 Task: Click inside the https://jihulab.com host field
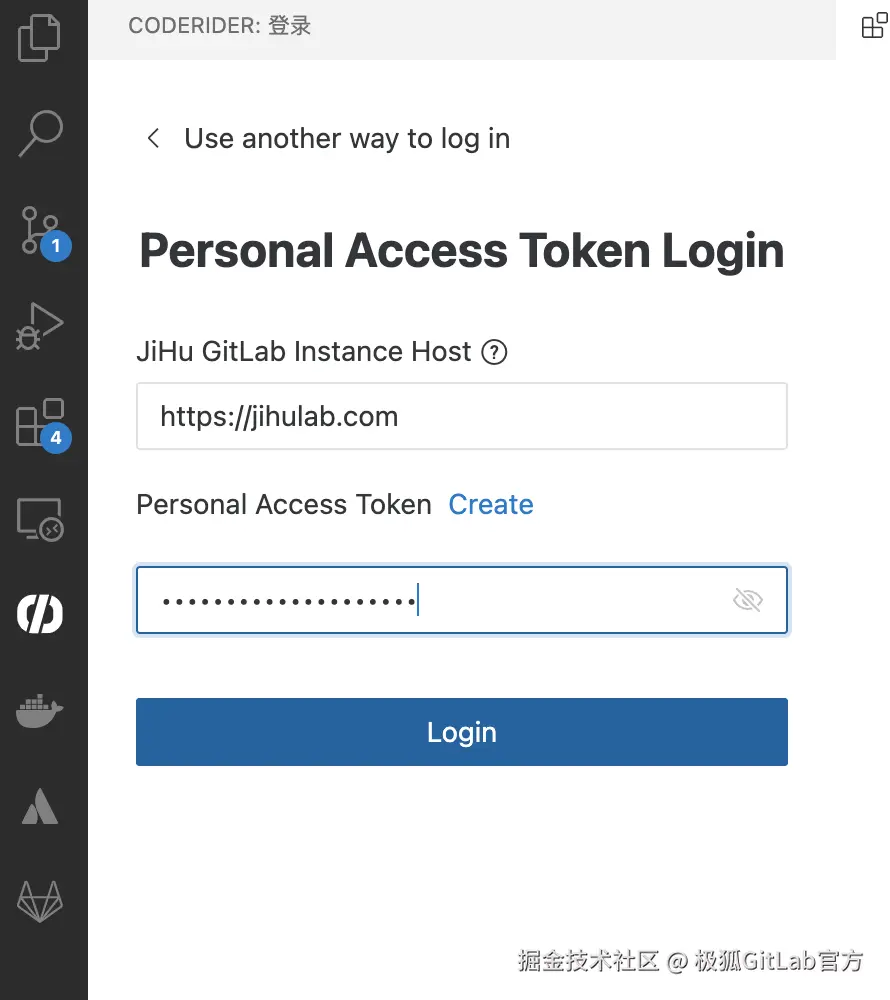point(461,416)
